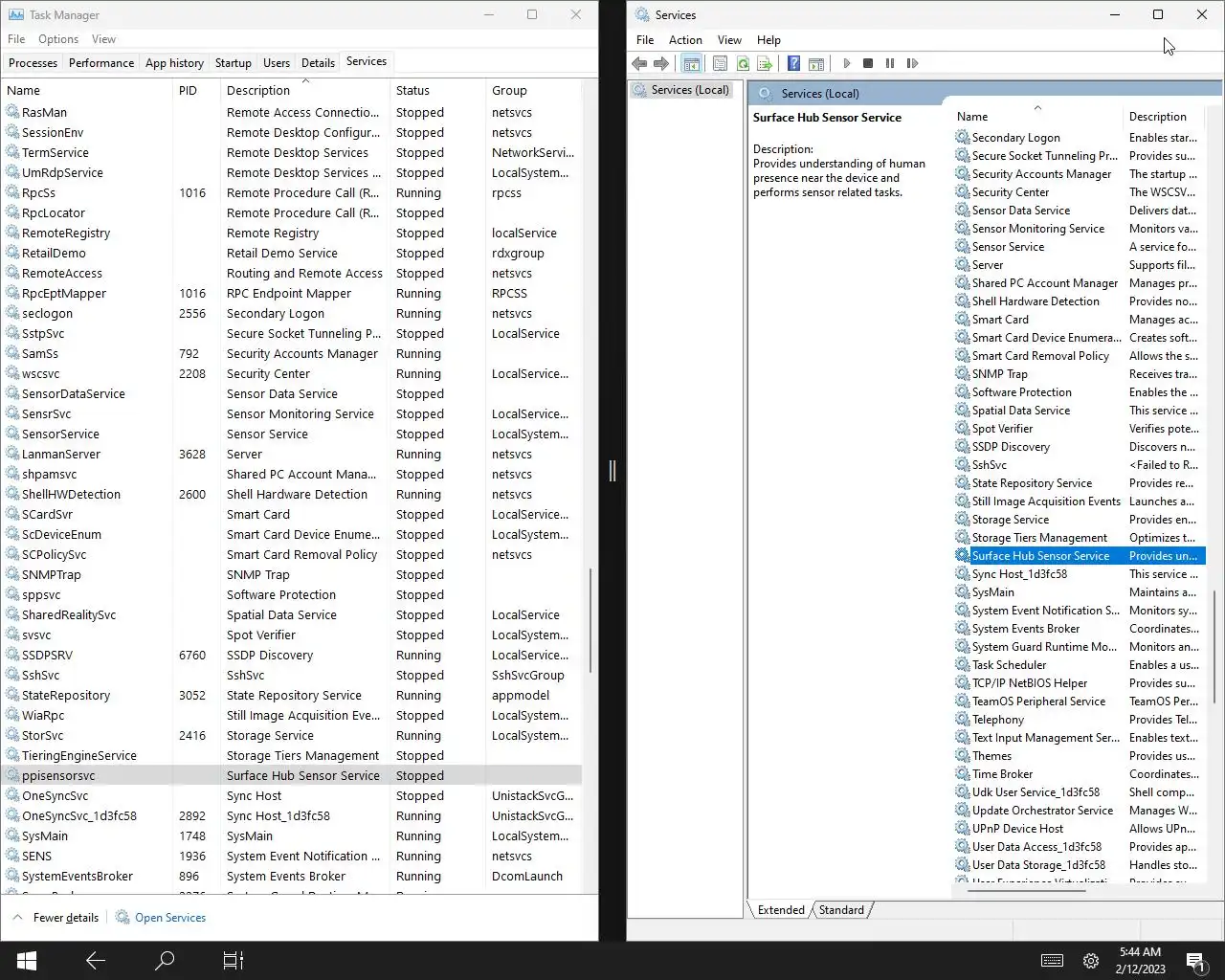1225x980 pixels.
Task: Open the Action menu in Services
Action: (685, 40)
